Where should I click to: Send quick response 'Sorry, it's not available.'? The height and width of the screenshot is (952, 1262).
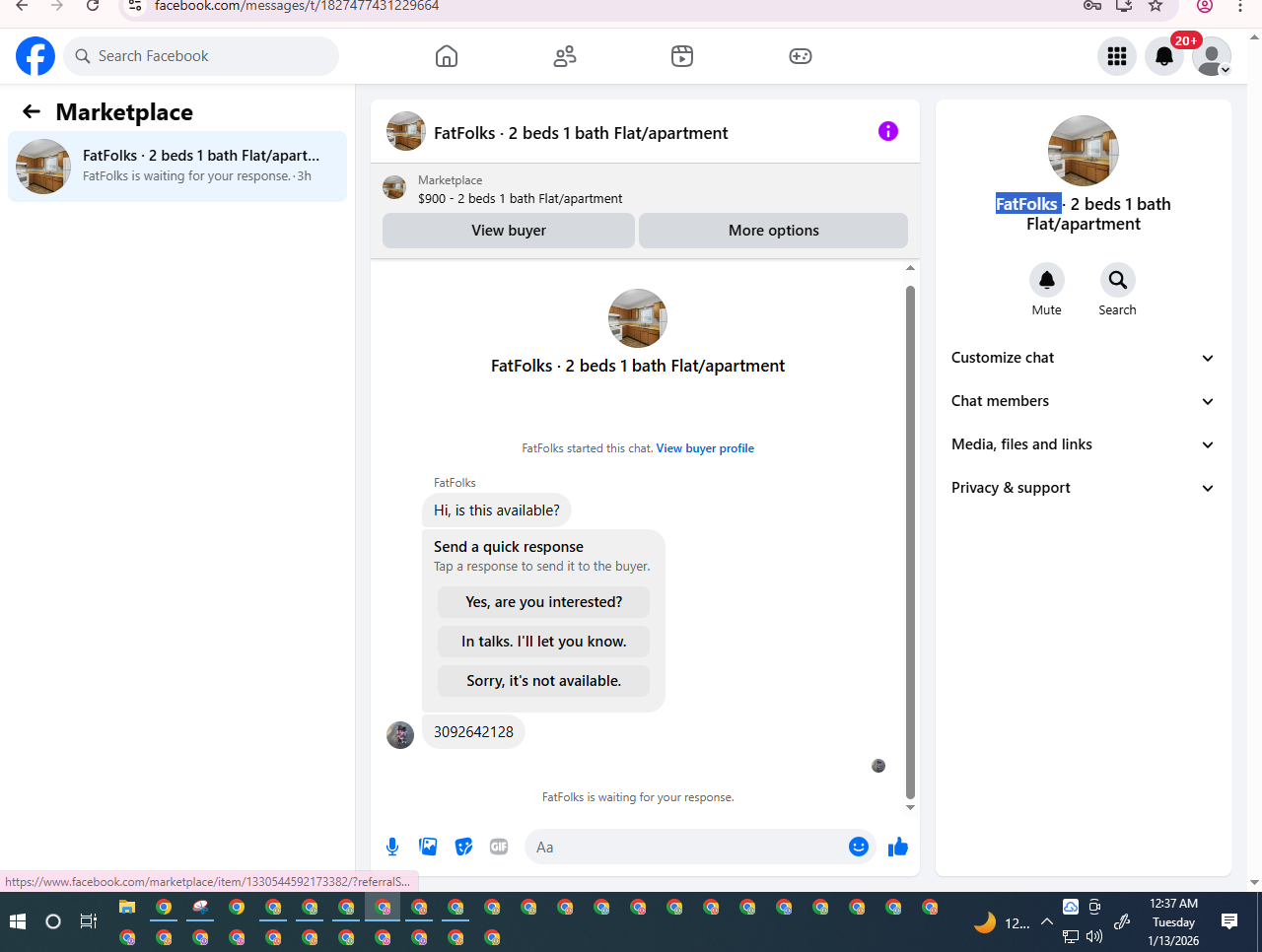[x=544, y=681]
